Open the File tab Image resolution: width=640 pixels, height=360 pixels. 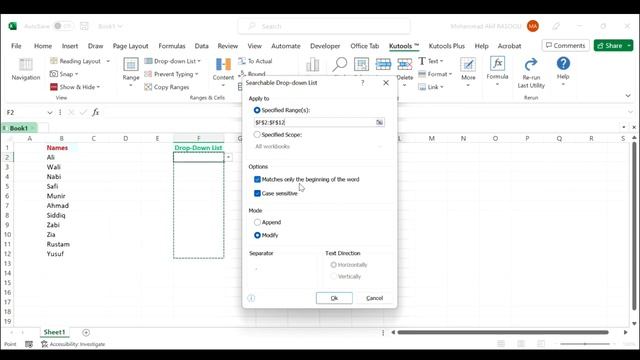click(16, 46)
